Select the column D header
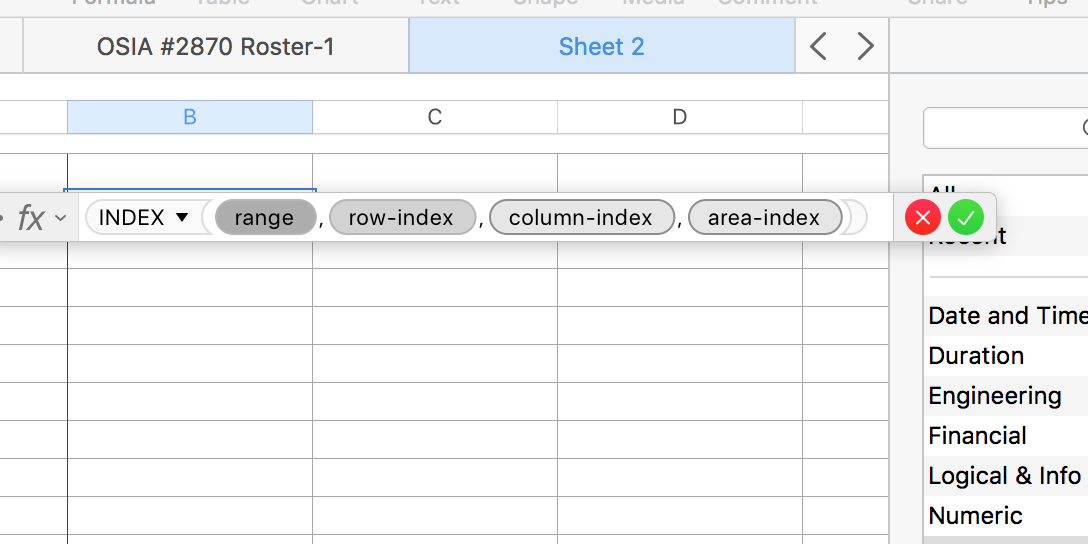This screenshot has width=1088, height=544. click(680, 117)
